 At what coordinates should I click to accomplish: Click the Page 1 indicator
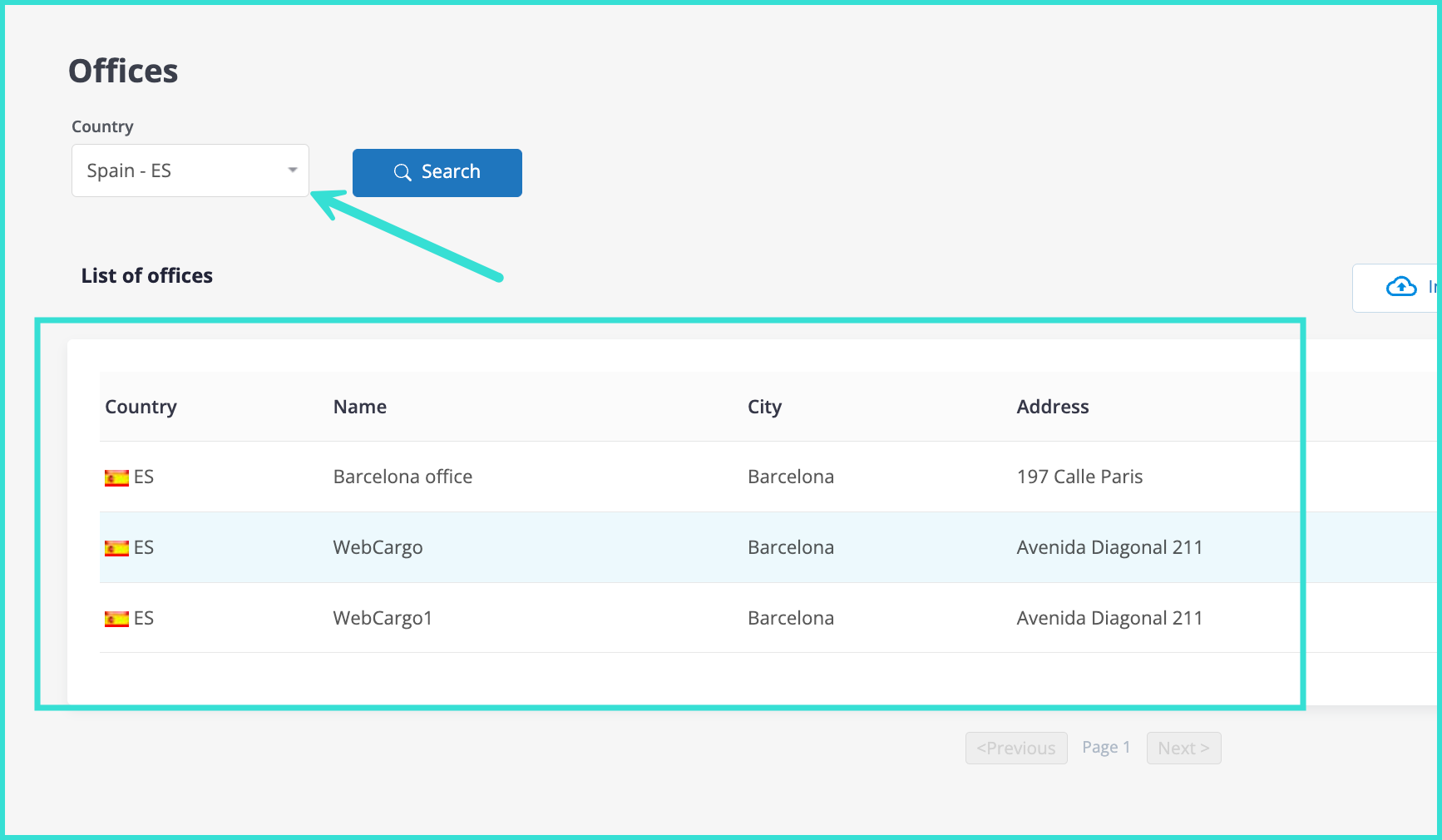click(1105, 747)
